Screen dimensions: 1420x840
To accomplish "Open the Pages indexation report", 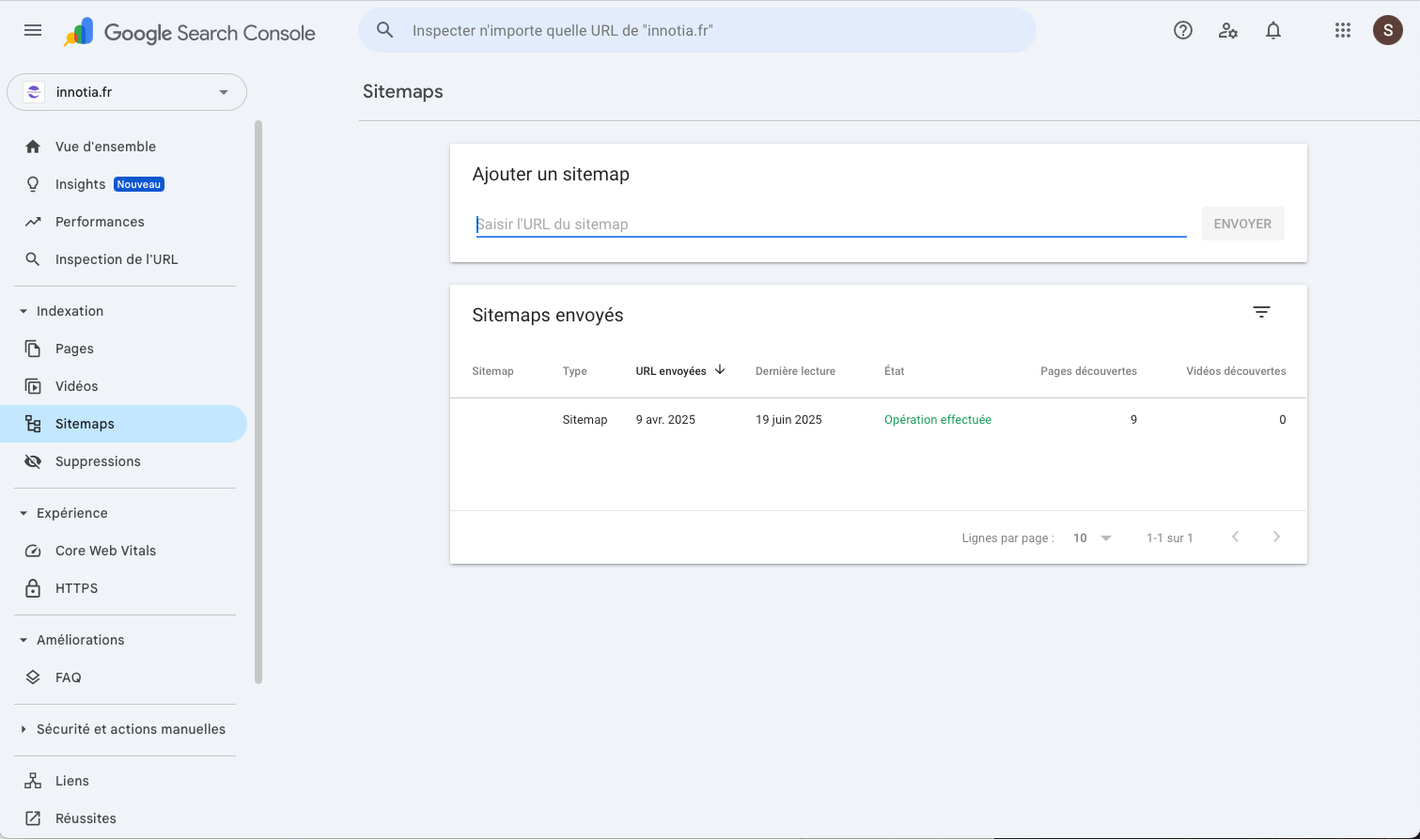I will pos(74,348).
